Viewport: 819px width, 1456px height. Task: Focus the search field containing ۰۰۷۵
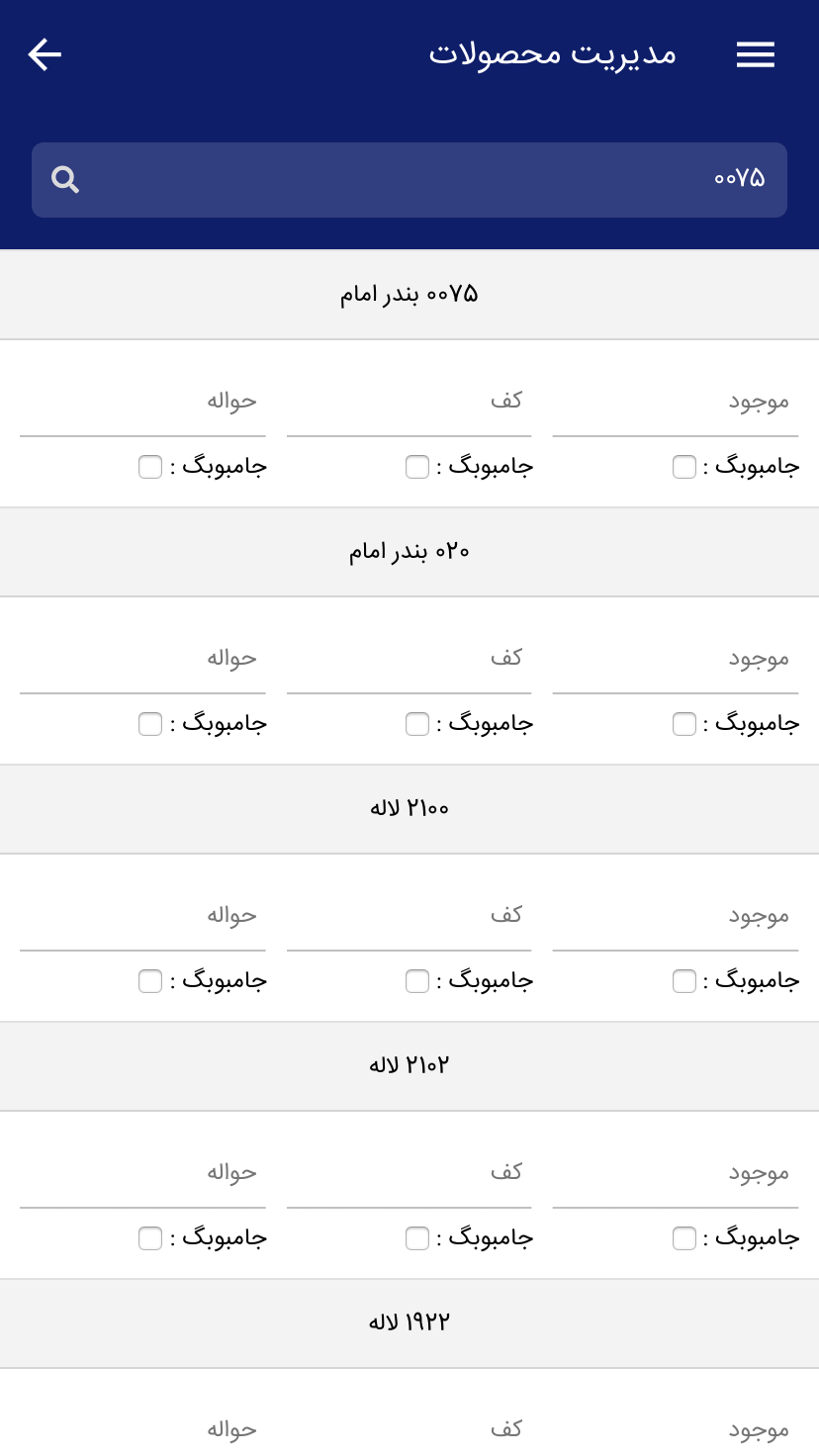[x=409, y=180]
